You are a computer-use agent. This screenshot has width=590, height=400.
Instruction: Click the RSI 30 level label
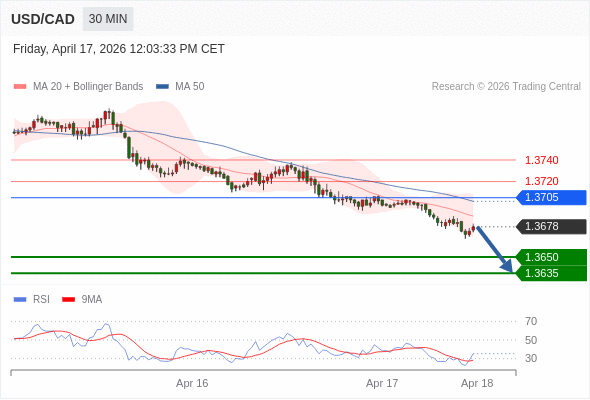coord(531,358)
